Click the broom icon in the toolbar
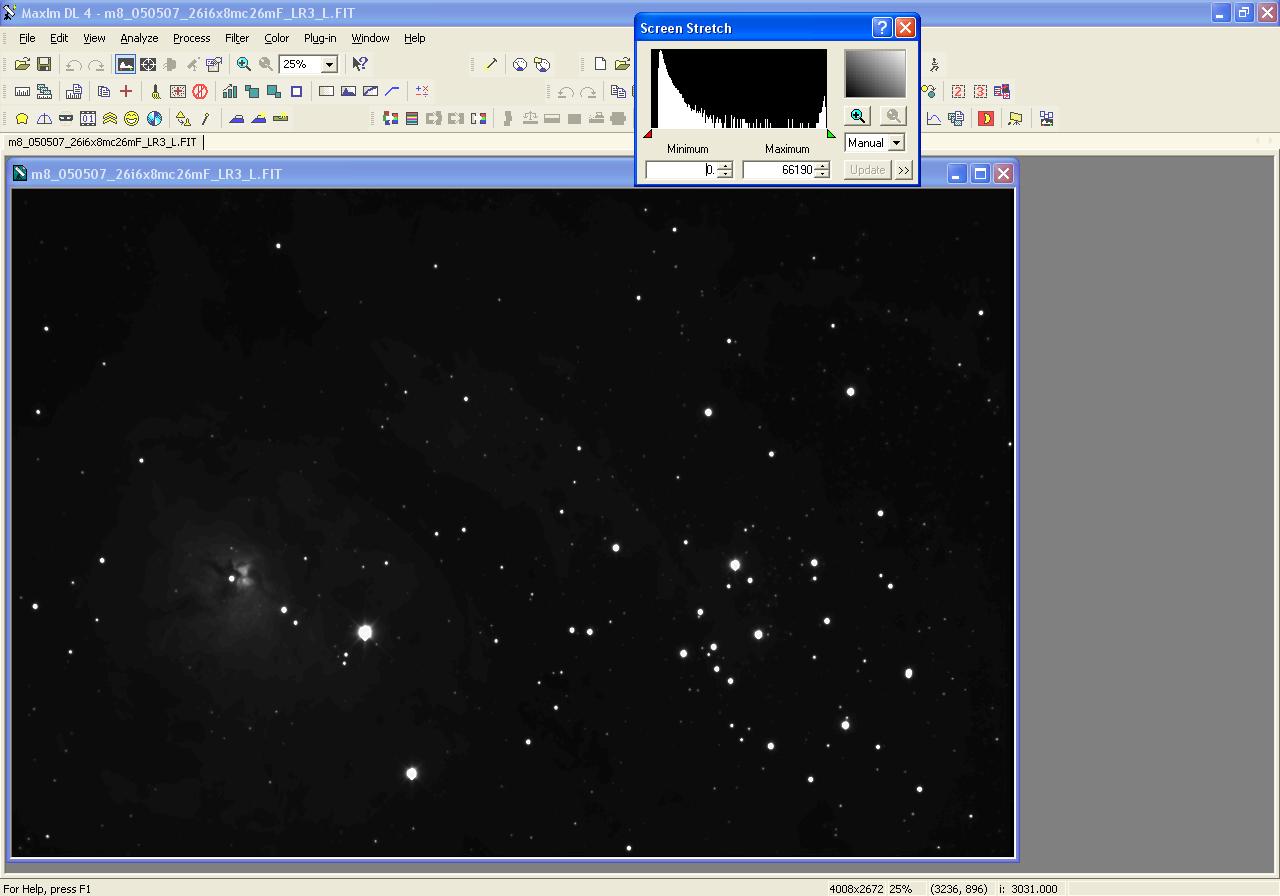 click(x=156, y=91)
